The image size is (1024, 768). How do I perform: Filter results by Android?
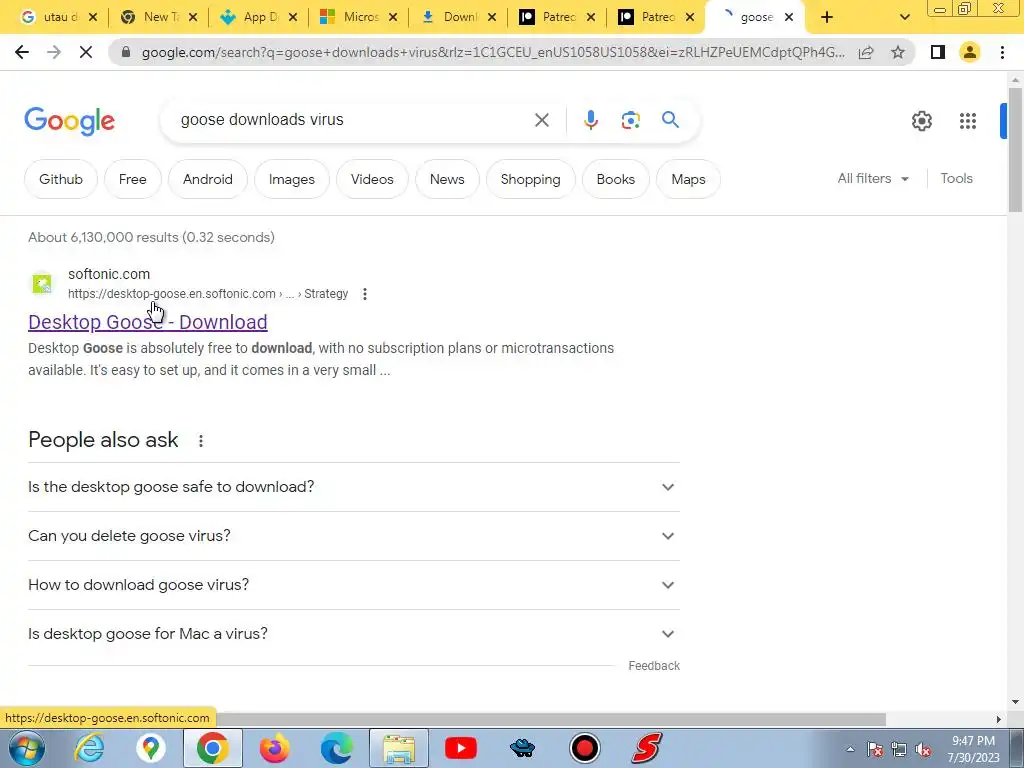[x=208, y=179]
